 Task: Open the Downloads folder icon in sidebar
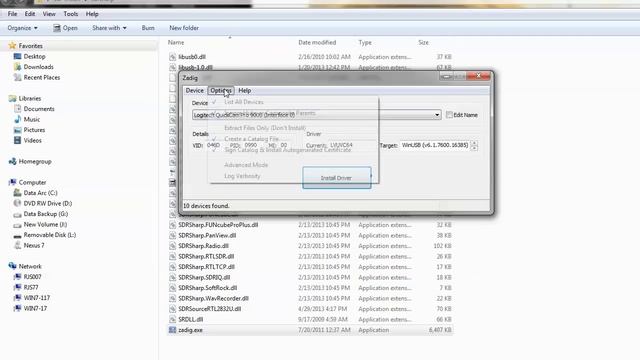(x=17, y=67)
